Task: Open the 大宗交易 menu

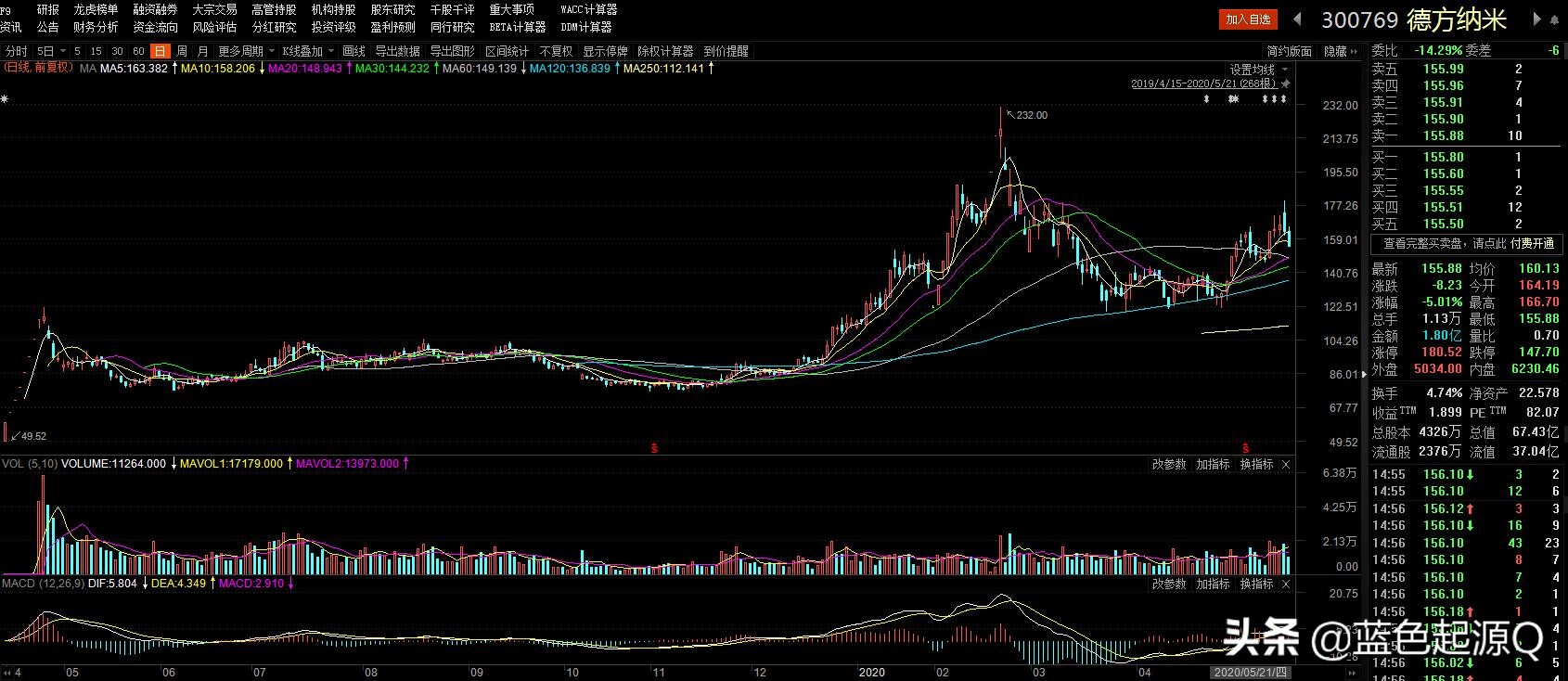Action: click(x=215, y=9)
